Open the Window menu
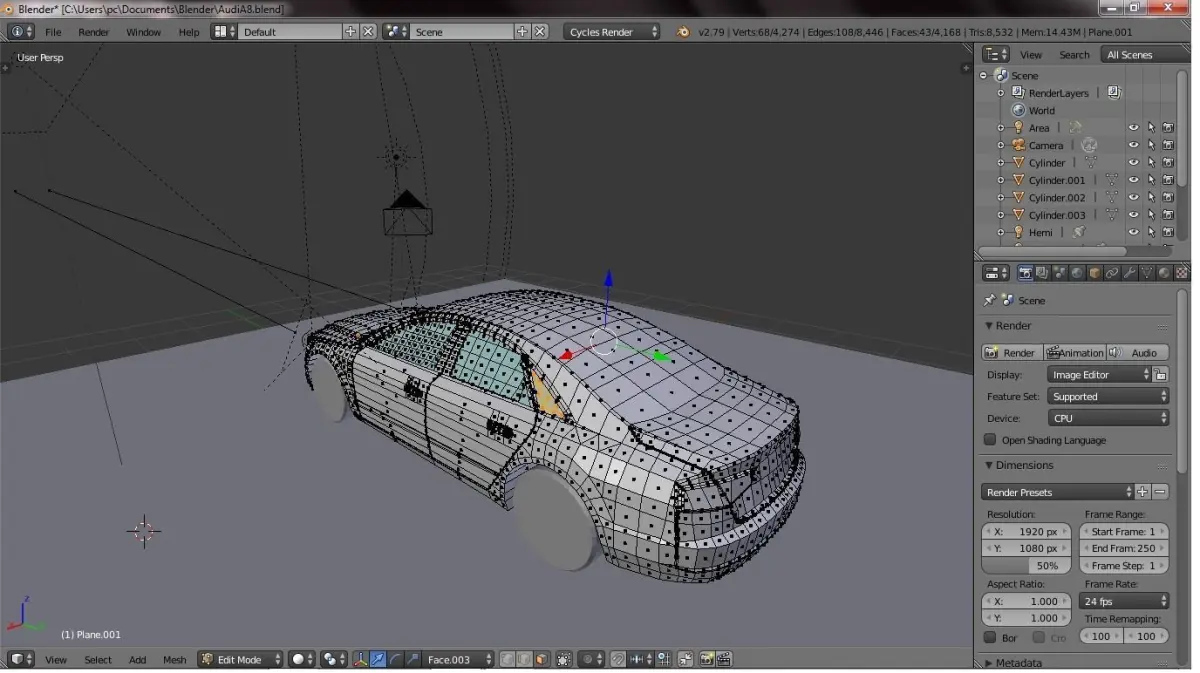The image size is (1200, 673). pyautogui.click(x=143, y=32)
